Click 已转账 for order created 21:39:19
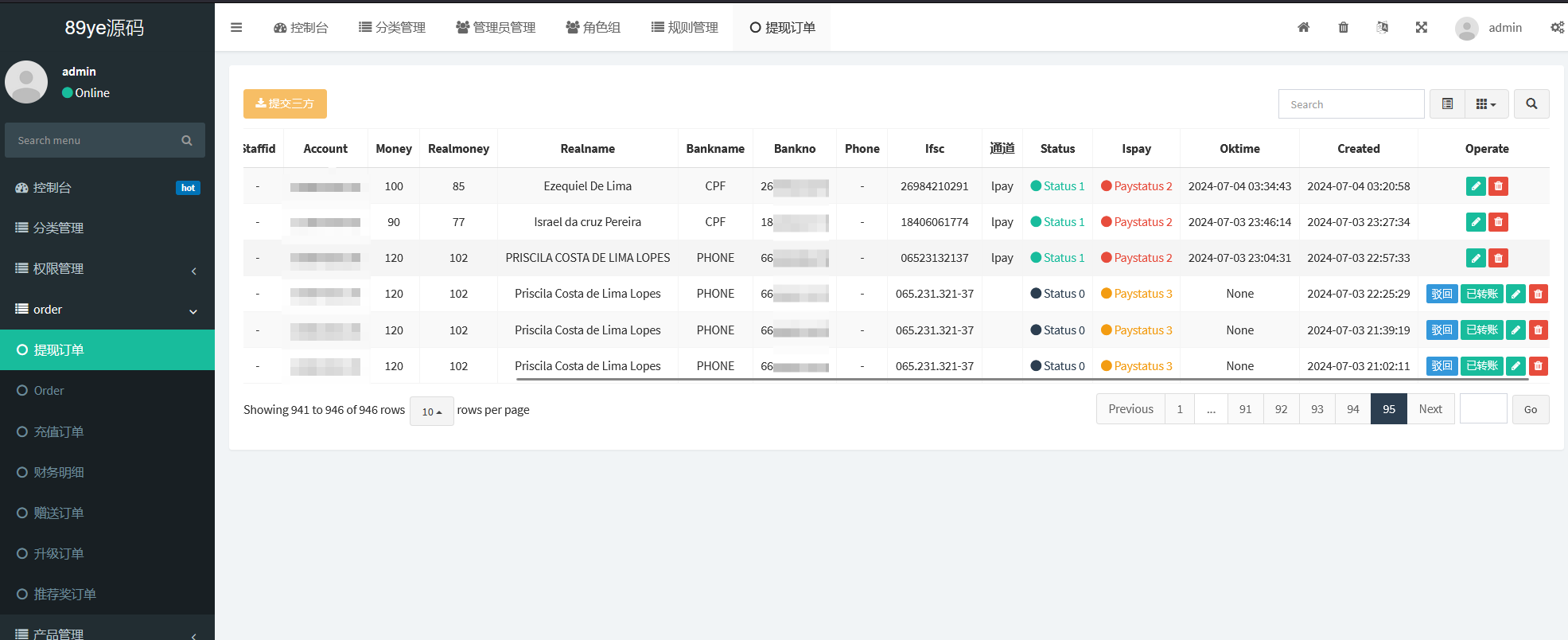 (1481, 330)
